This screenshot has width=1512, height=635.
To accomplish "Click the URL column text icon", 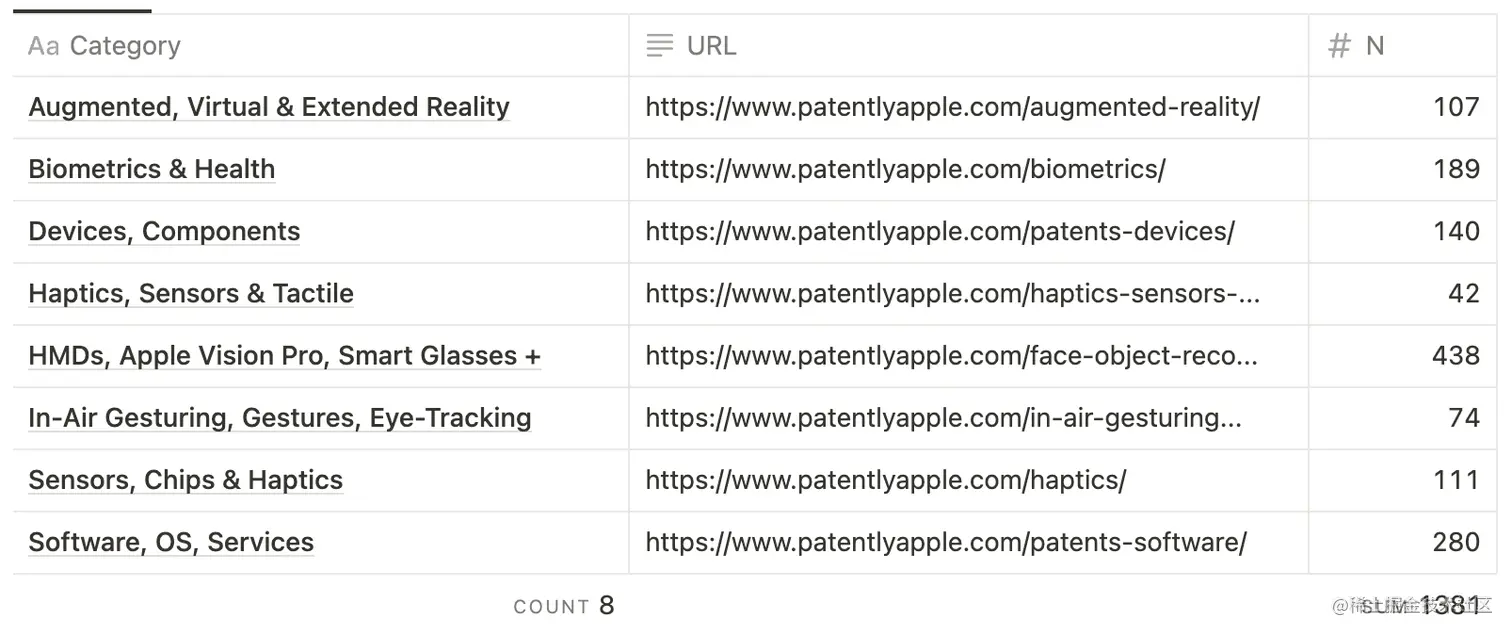I will click(659, 46).
